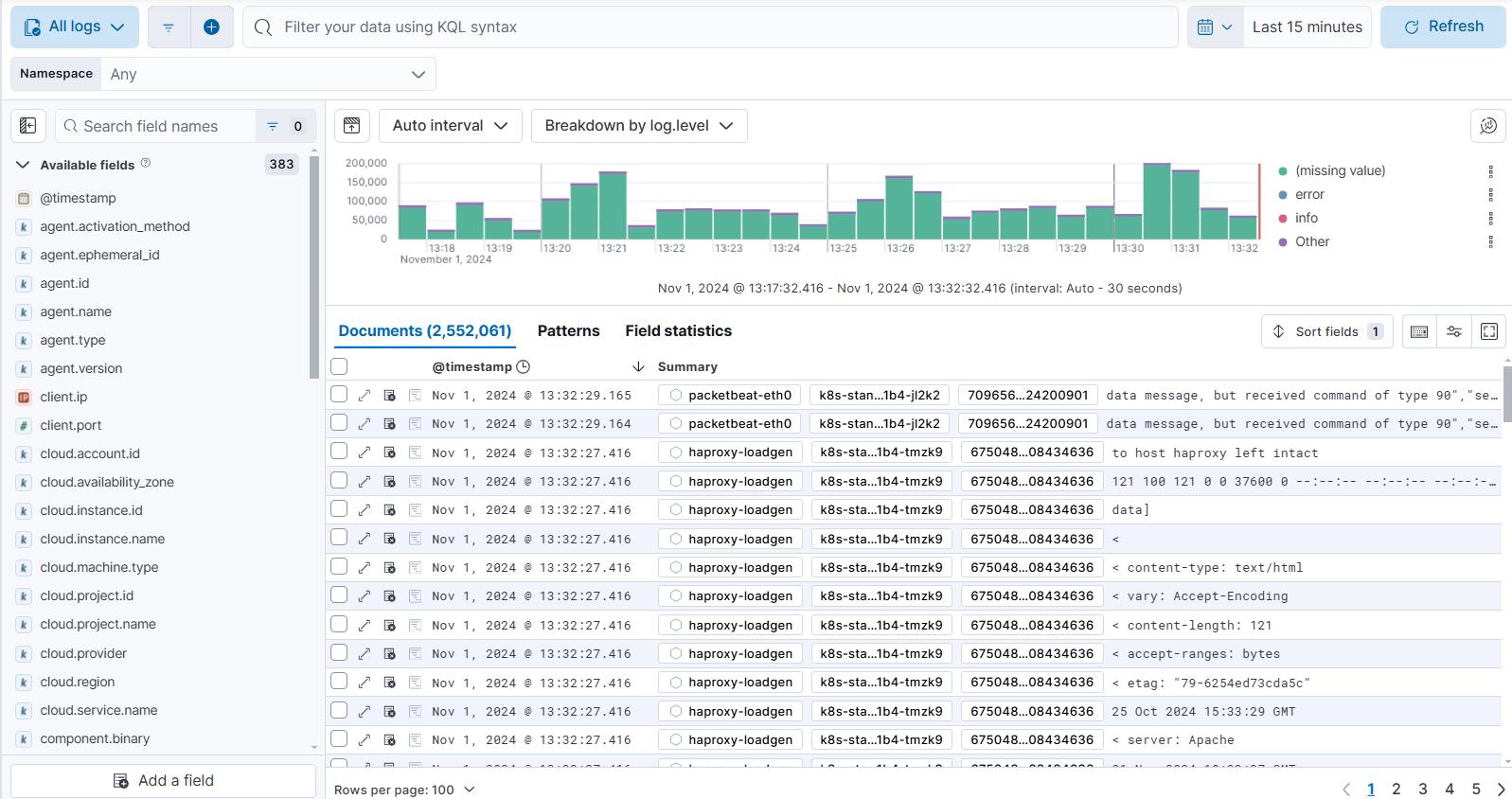Open chart visualization options icon
The height and width of the screenshot is (799, 1512).
tap(1487, 126)
